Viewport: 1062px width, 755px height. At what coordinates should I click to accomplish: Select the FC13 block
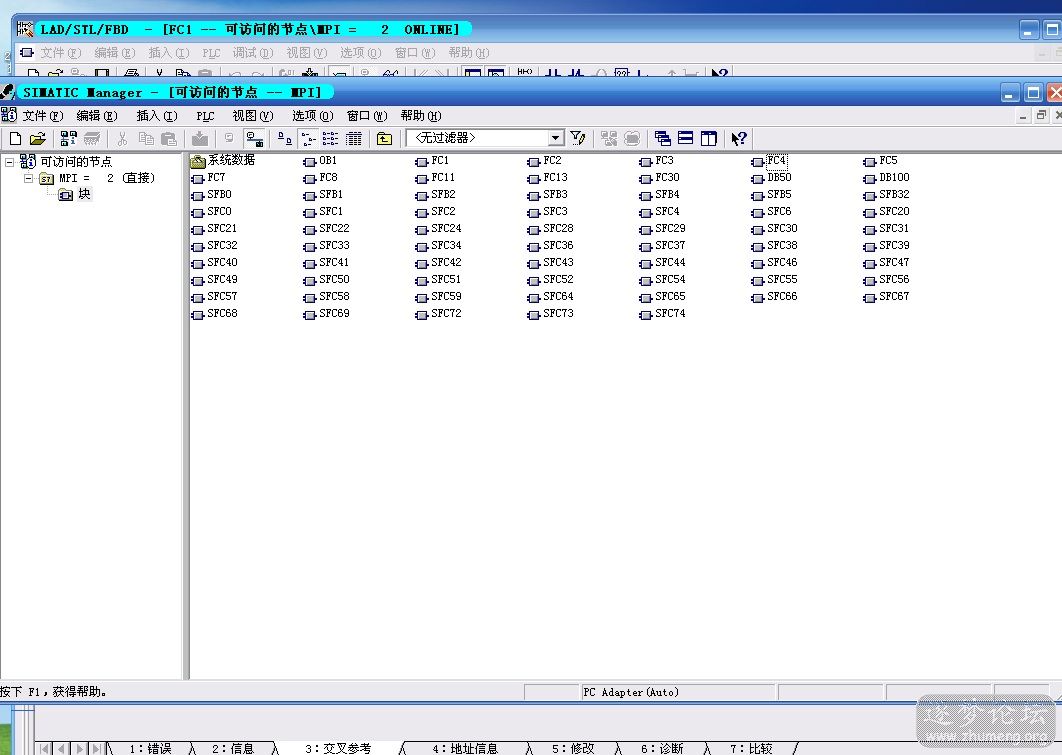(x=548, y=177)
